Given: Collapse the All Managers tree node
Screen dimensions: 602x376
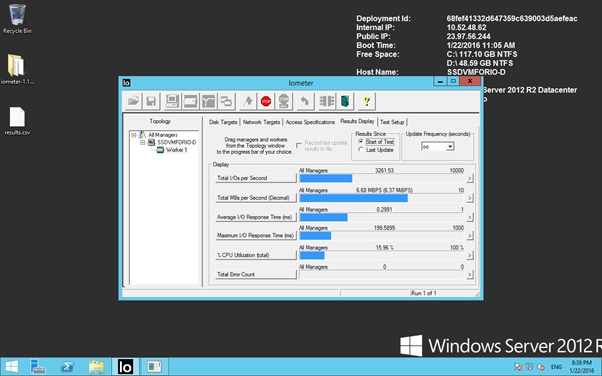Looking at the screenshot, I should click(x=134, y=135).
